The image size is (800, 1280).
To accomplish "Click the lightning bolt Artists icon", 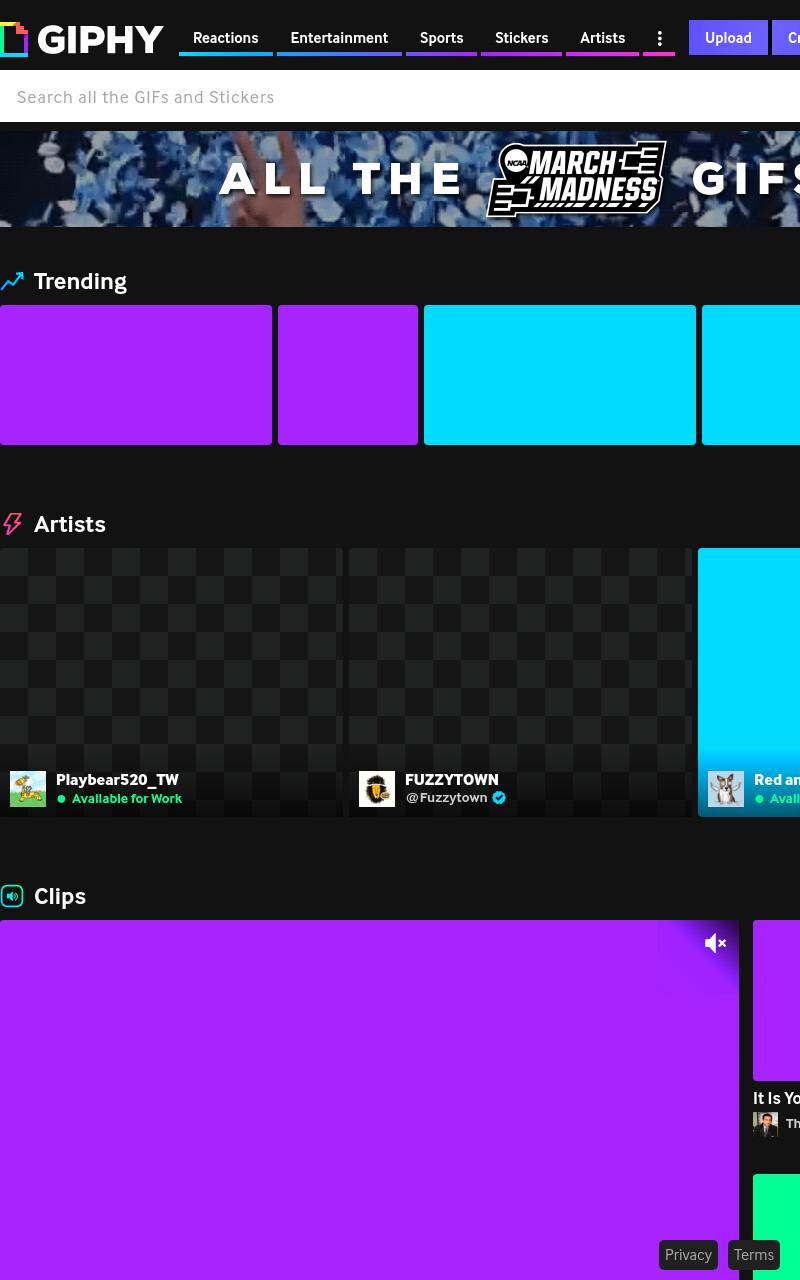I will (12, 524).
